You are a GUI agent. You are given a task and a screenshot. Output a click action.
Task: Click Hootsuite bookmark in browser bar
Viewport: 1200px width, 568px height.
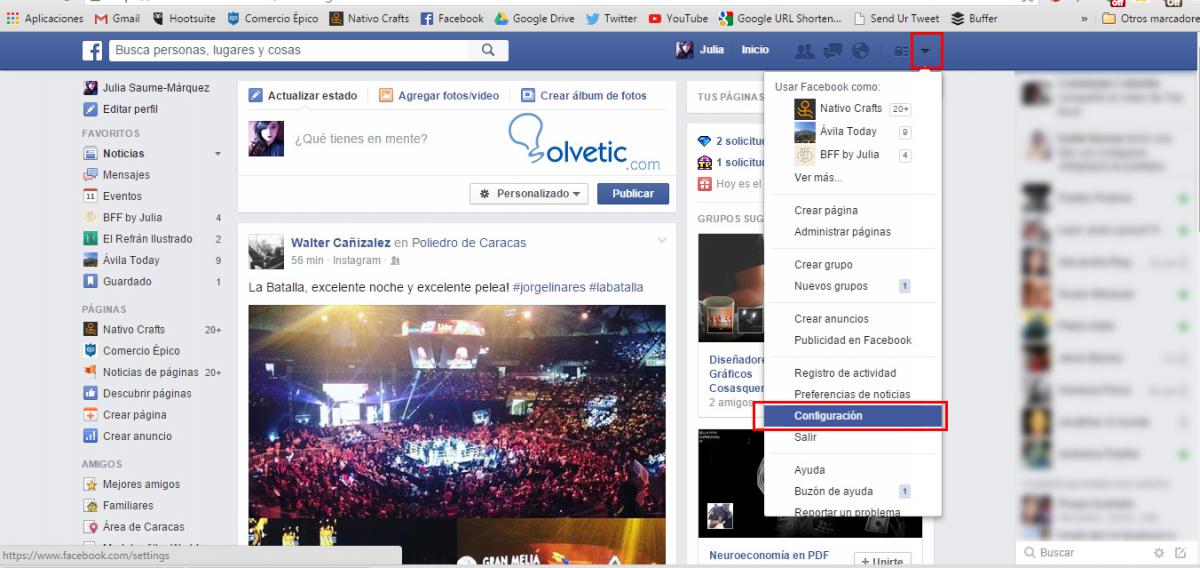point(184,18)
